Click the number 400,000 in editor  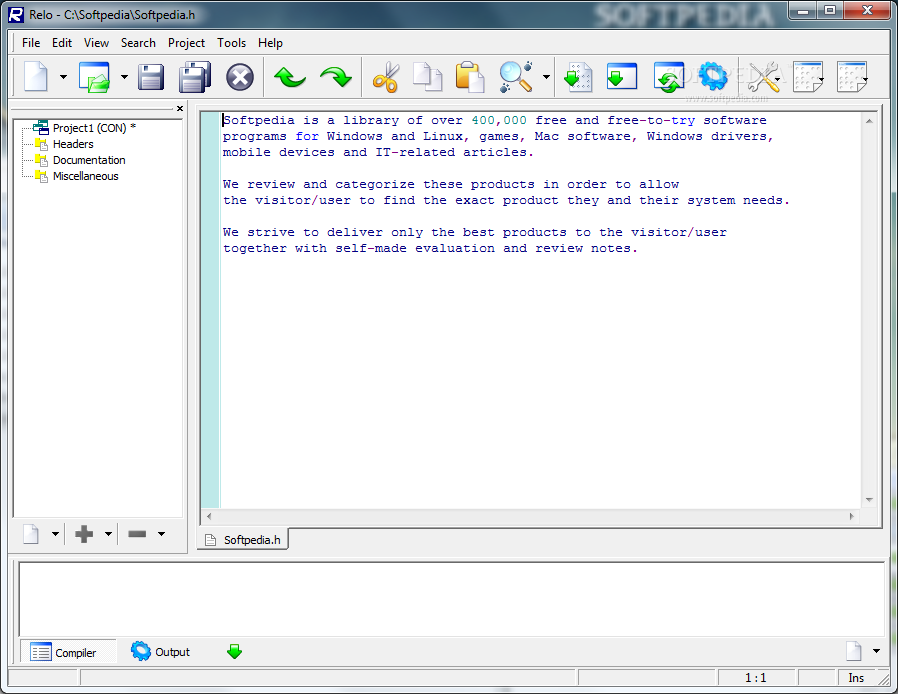coord(499,120)
